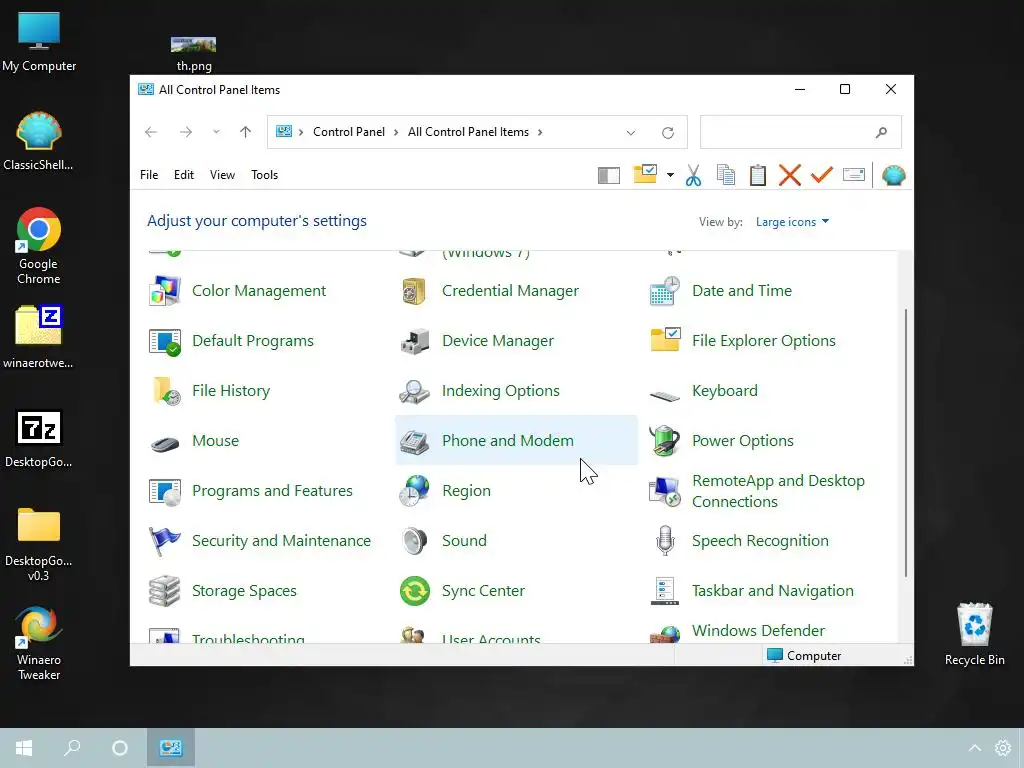Open the Sound speaker icon
Image resolution: width=1024 pixels, height=768 pixels.
414,541
